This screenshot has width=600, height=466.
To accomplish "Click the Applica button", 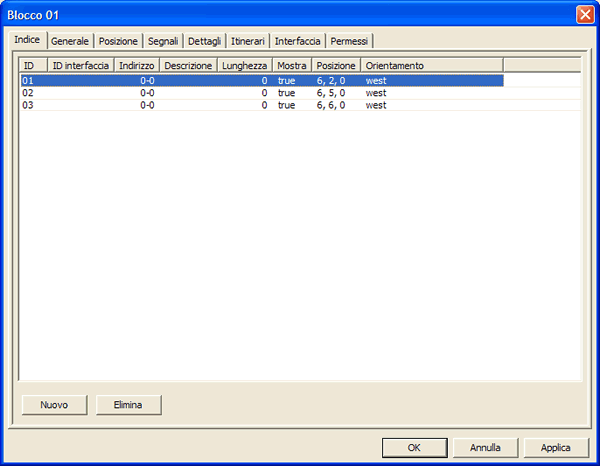I will coord(556,447).
